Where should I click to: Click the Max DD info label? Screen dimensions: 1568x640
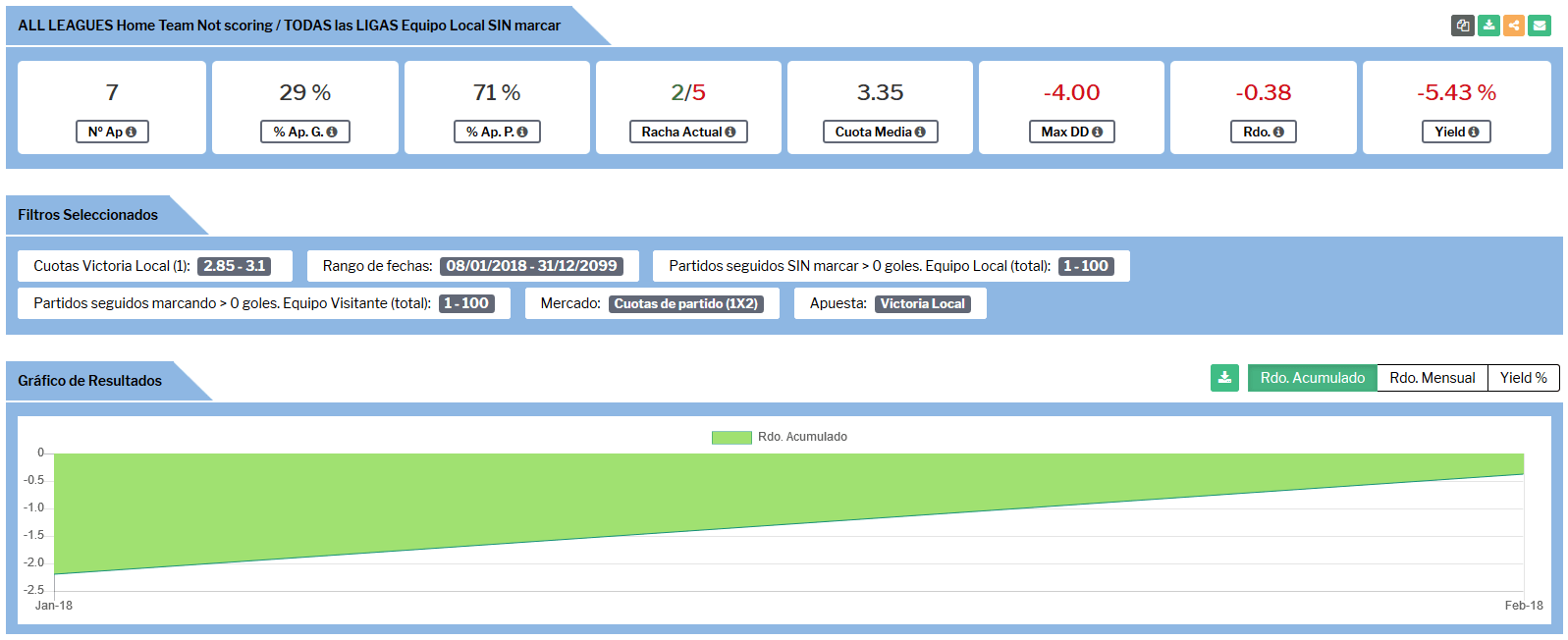[1071, 132]
